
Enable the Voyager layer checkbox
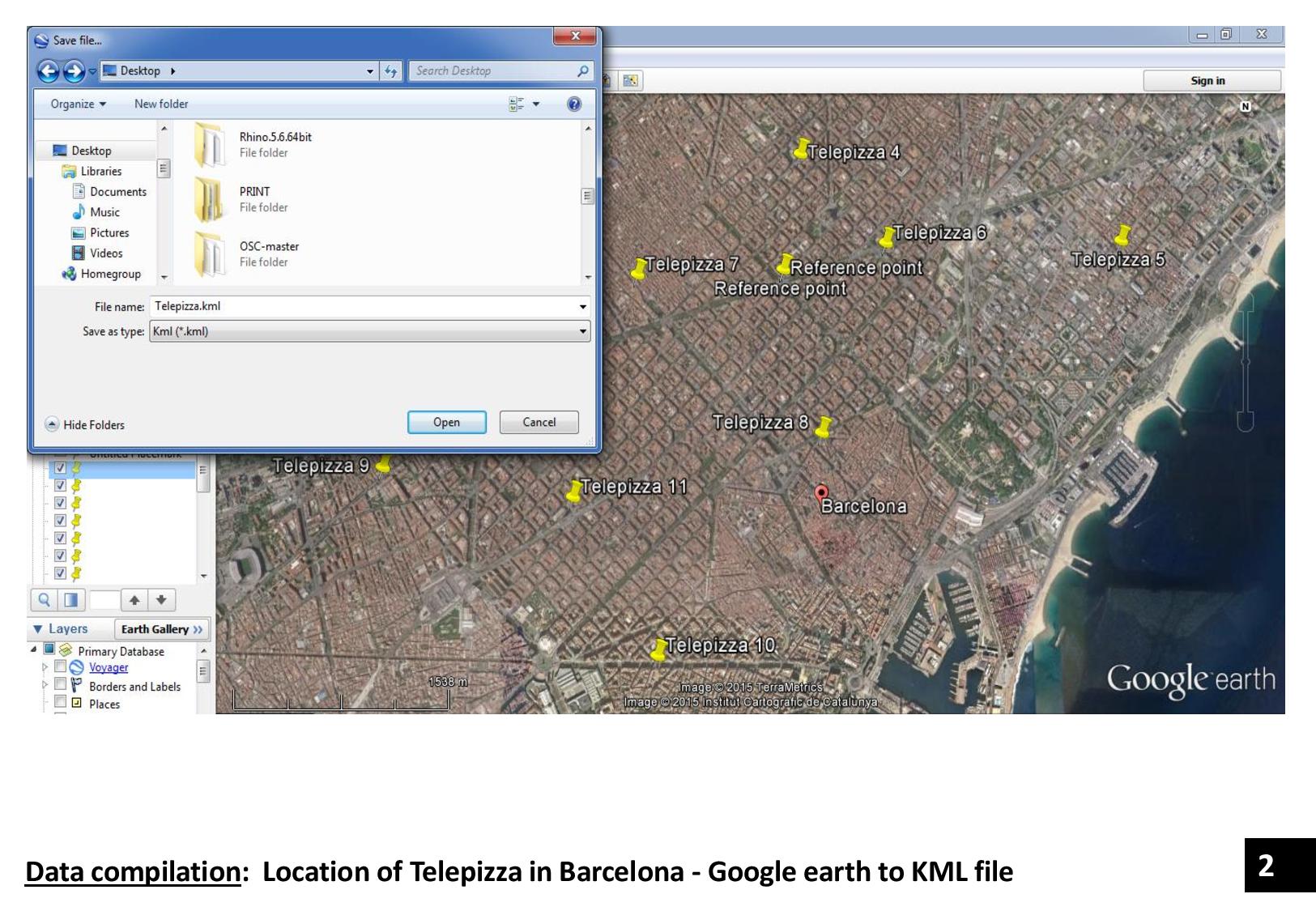pyautogui.click(x=60, y=667)
